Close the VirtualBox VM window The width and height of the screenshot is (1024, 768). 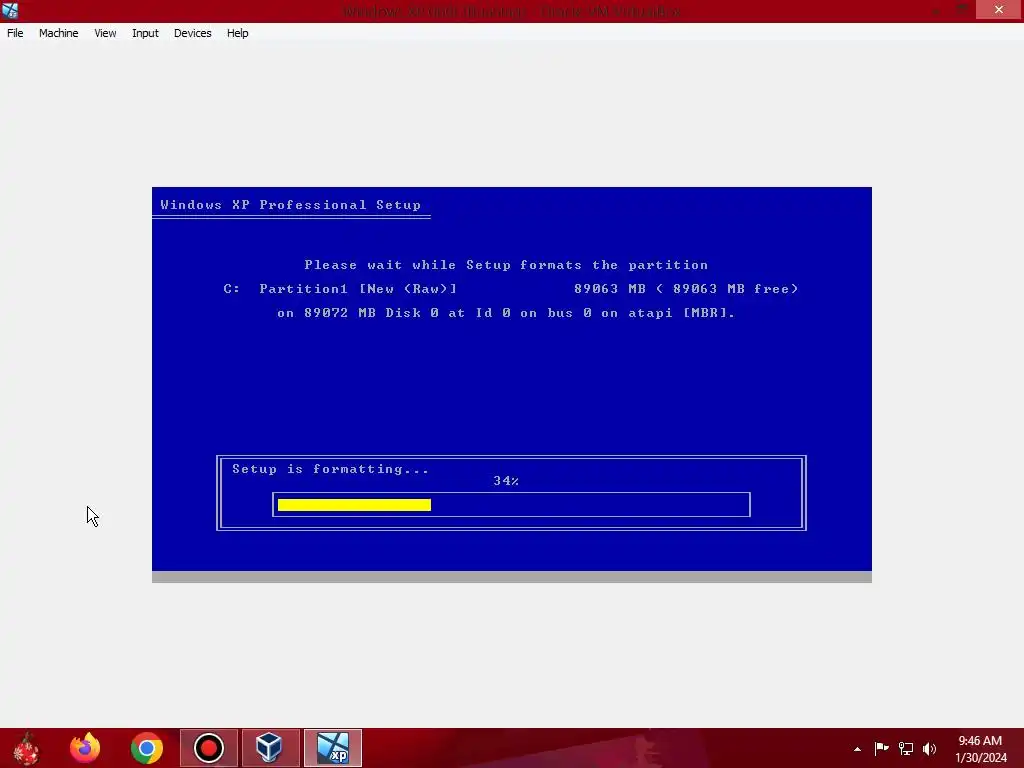[999, 9]
